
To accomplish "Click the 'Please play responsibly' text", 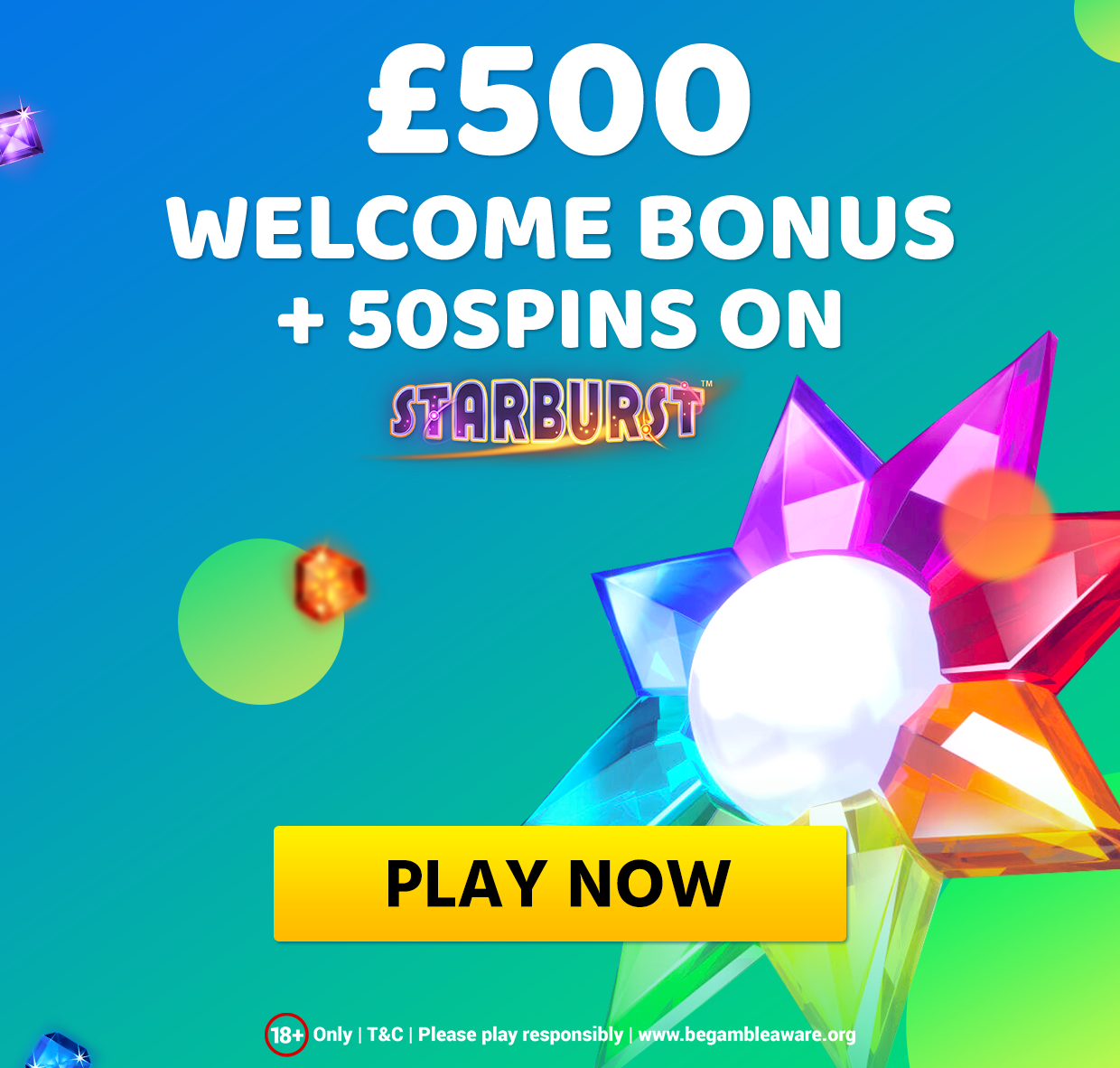I will (520, 1035).
